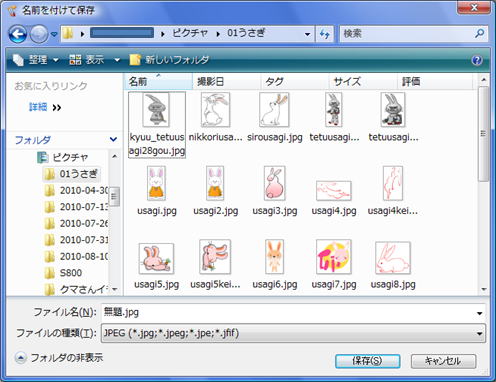Sort by サイズ column header
The image size is (496, 382).
pyautogui.click(x=363, y=81)
